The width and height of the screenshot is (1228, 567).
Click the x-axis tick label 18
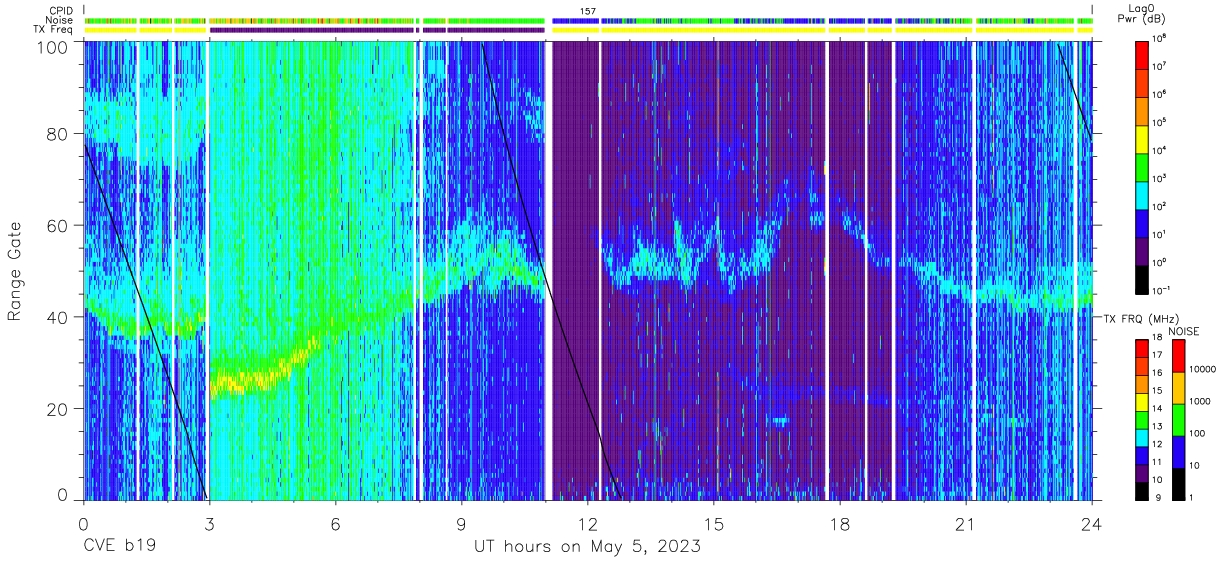click(839, 523)
